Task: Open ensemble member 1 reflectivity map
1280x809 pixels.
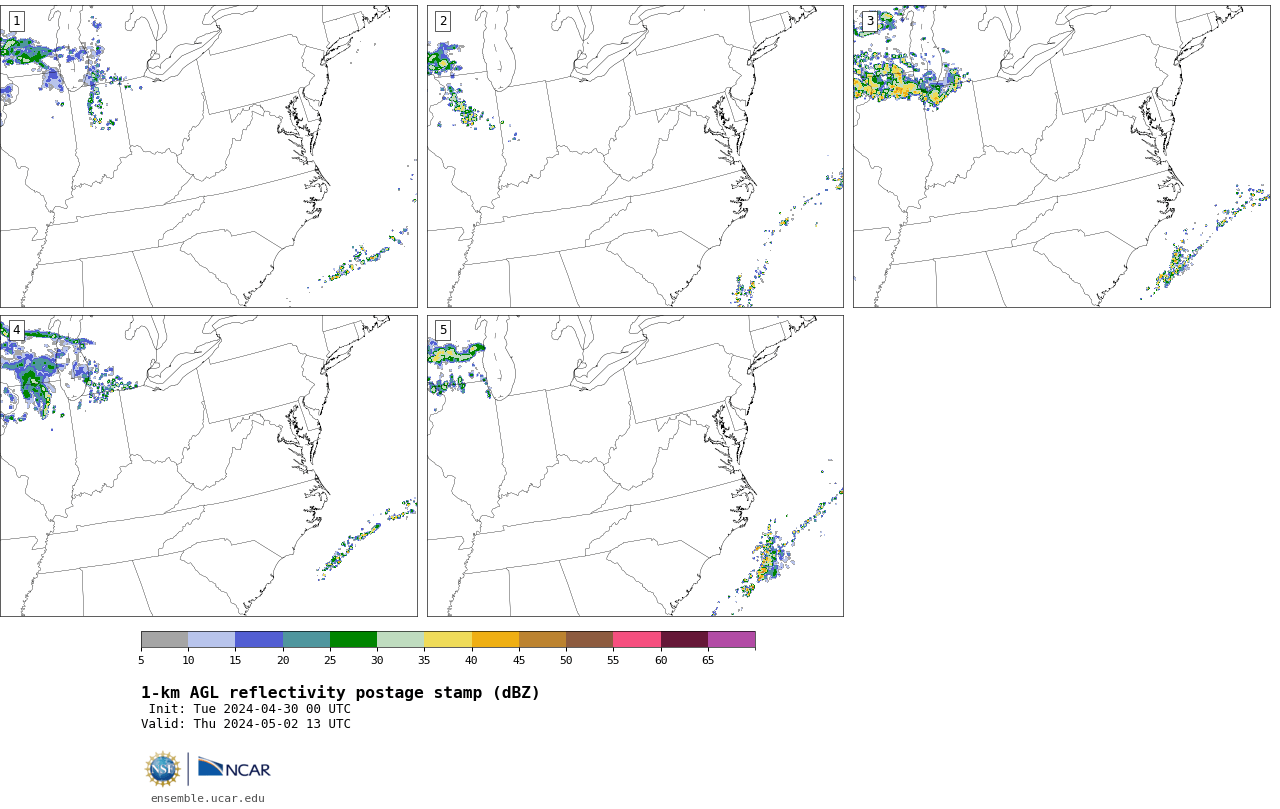Action: pos(208,156)
